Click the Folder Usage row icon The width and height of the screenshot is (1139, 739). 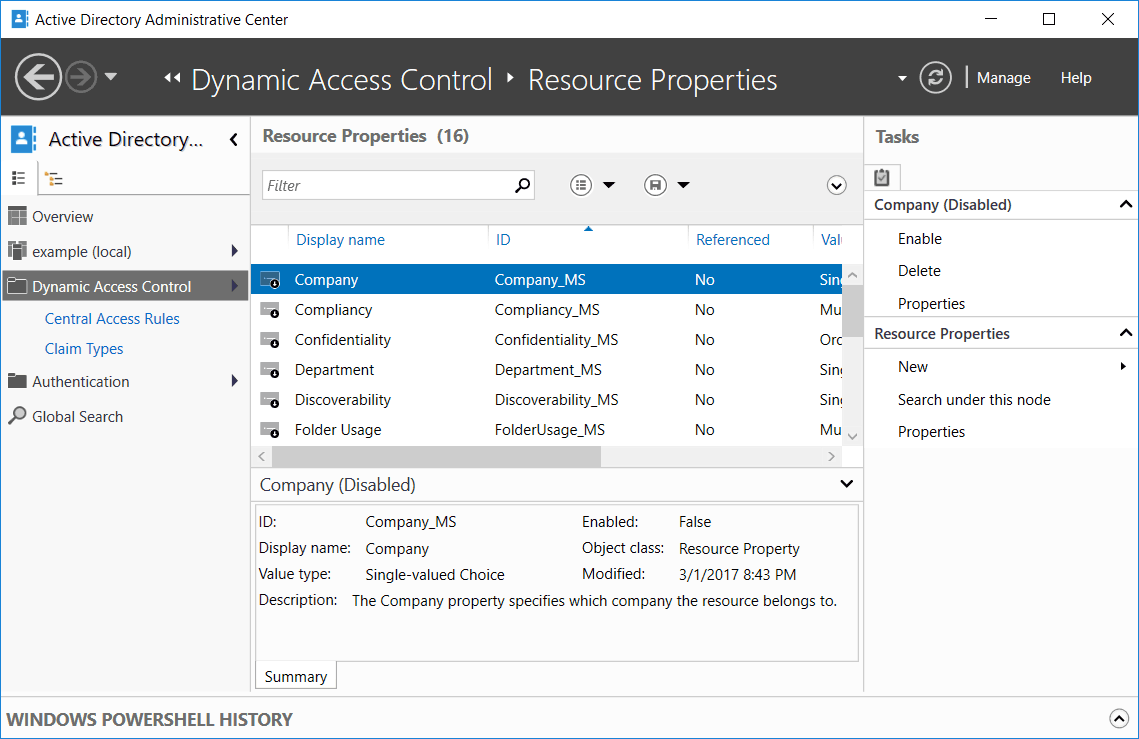[270, 429]
